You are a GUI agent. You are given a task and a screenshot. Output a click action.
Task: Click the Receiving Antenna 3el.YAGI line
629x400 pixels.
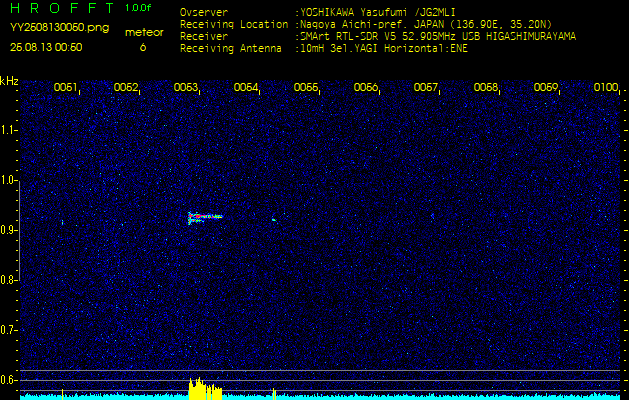coord(324,49)
